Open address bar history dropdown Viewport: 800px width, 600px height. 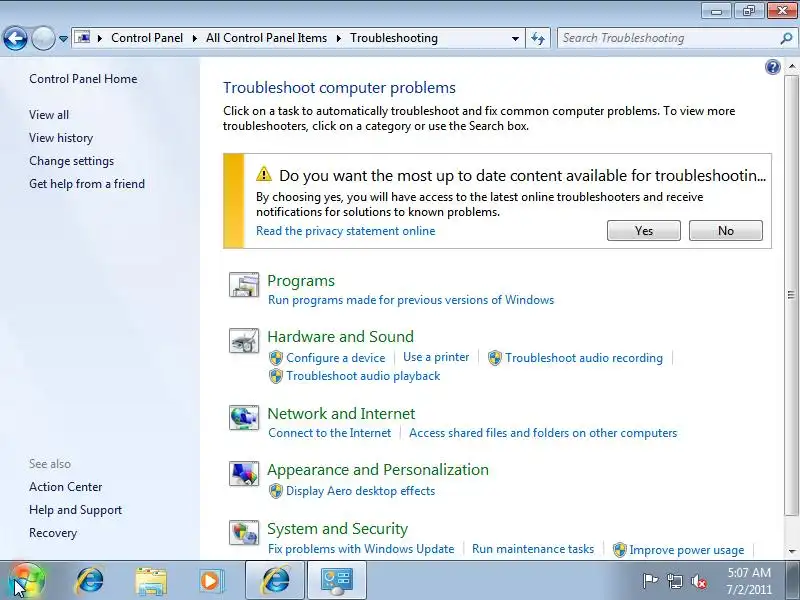coord(515,38)
